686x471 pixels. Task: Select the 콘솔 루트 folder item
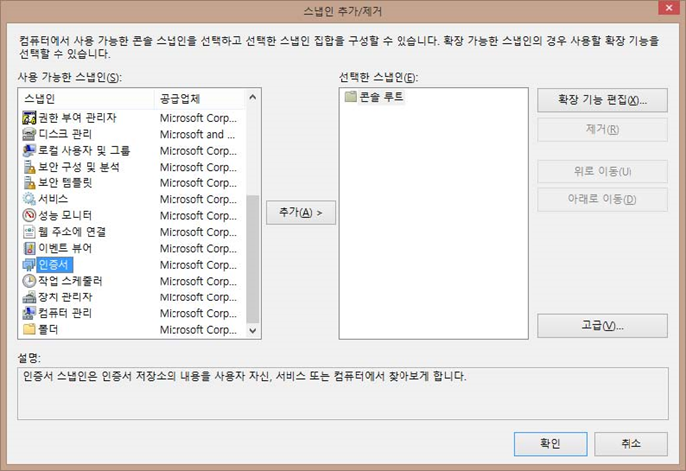coord(375,97)
